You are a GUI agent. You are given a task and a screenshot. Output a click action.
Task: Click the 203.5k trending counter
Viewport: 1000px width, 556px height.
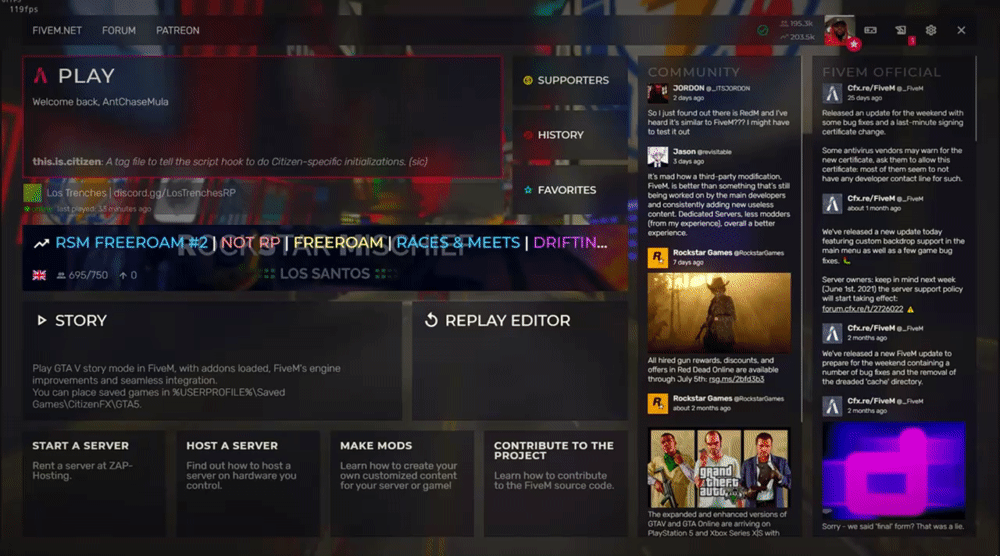pyautogui.click(x=797, y=37)
